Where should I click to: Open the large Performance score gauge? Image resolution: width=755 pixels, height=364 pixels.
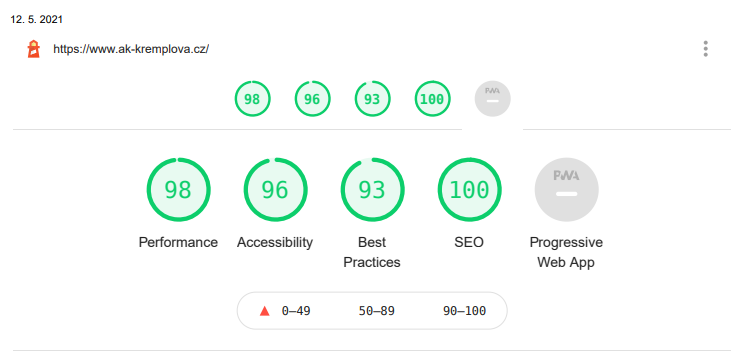pyautogui.click(x=178, y=190)
